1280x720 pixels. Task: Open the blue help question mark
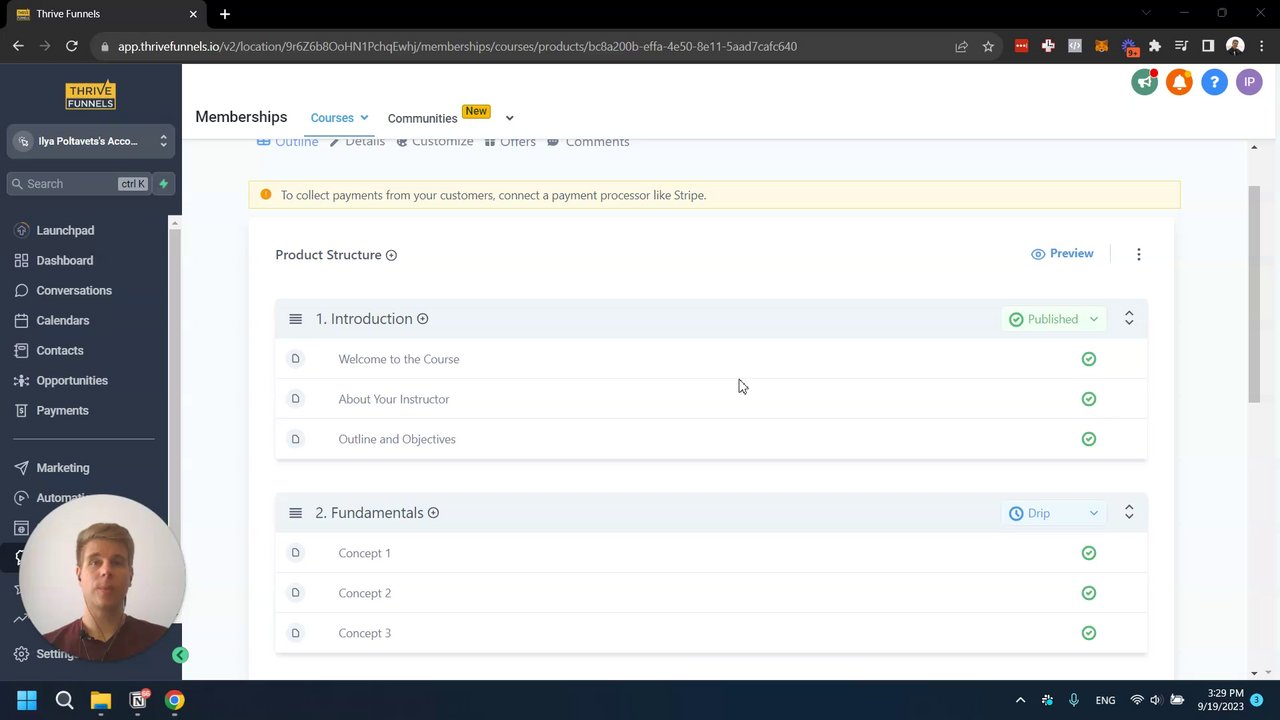1214,82
